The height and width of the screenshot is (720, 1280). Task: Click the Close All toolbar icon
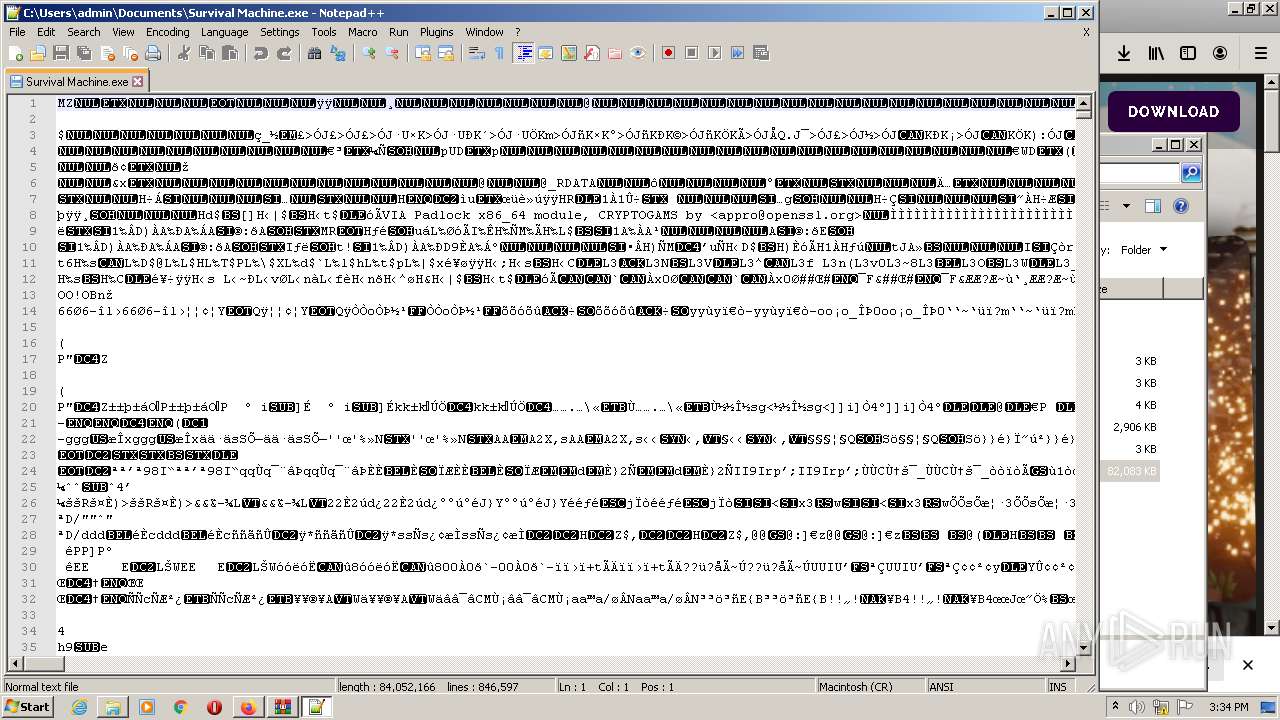pos(130,53)
